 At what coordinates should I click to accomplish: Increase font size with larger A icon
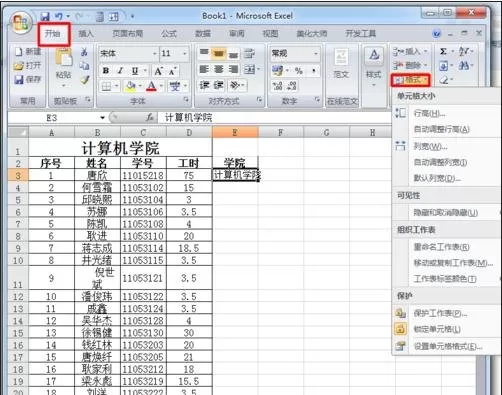tap(158, 71)
